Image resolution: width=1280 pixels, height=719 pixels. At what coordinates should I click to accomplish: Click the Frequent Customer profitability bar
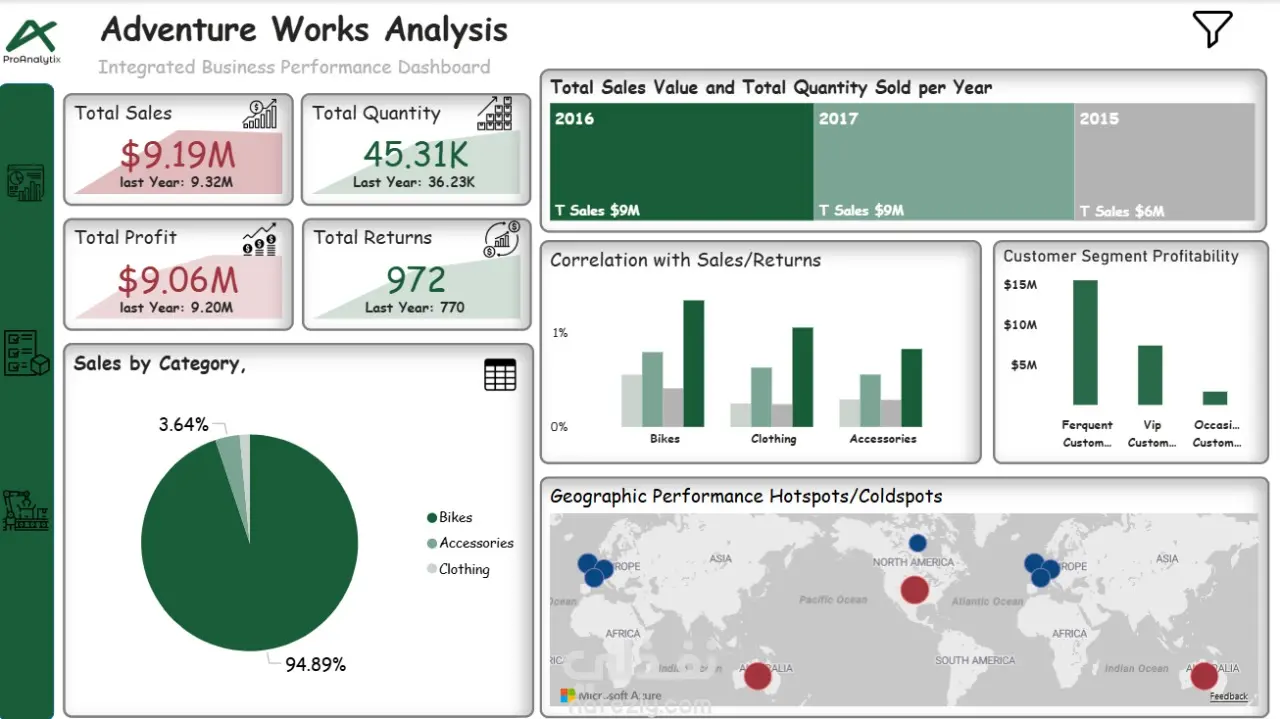coord(1085,342)
